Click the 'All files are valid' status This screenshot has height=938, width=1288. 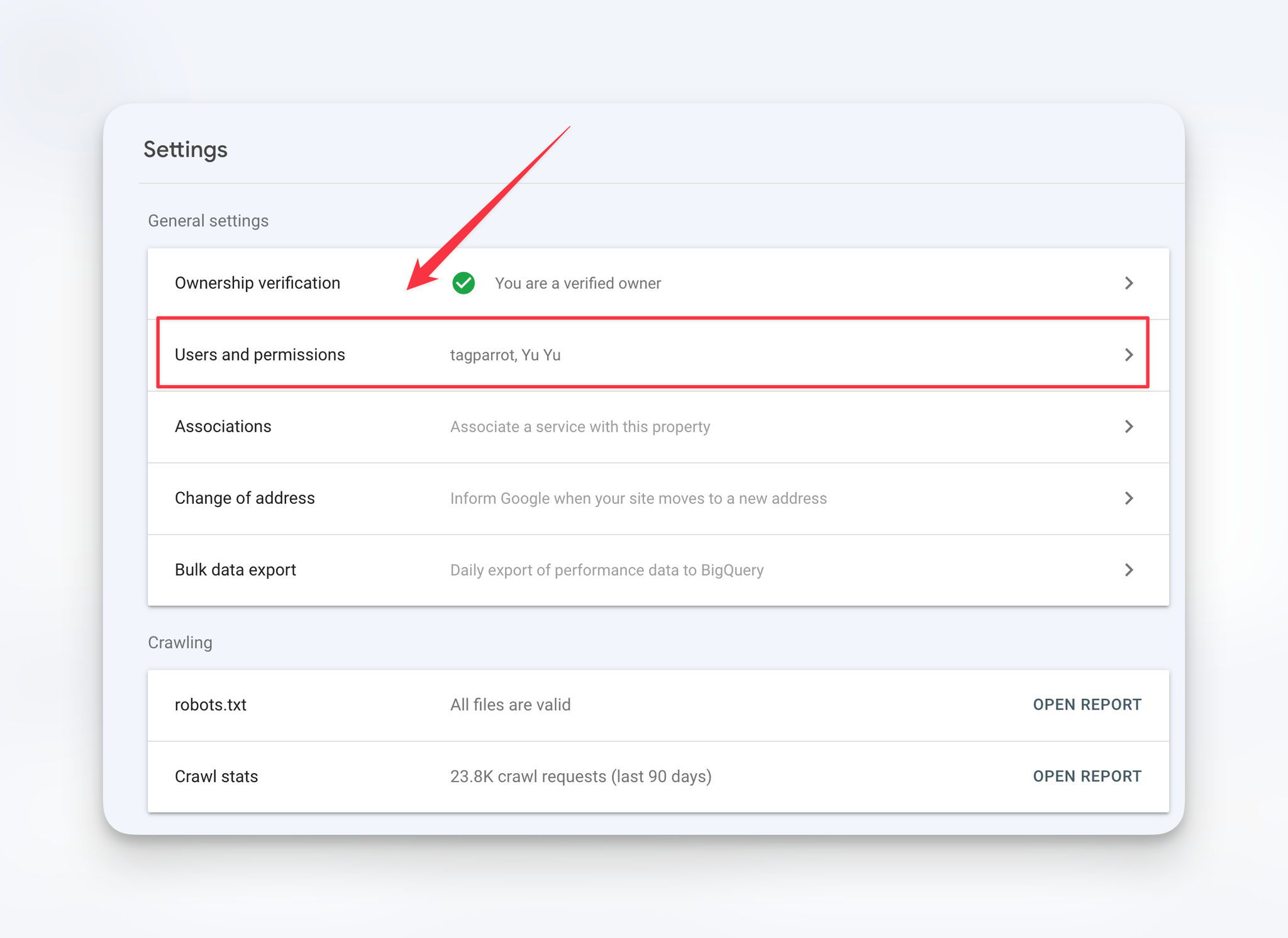tap(510, 705)
